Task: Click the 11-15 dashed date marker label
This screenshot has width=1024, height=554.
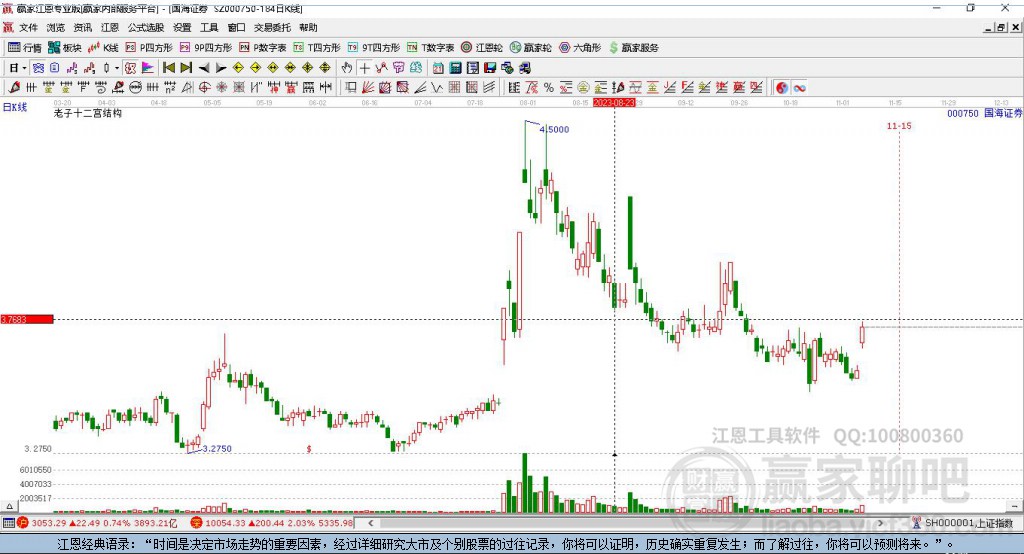Action: coord(899,126)
